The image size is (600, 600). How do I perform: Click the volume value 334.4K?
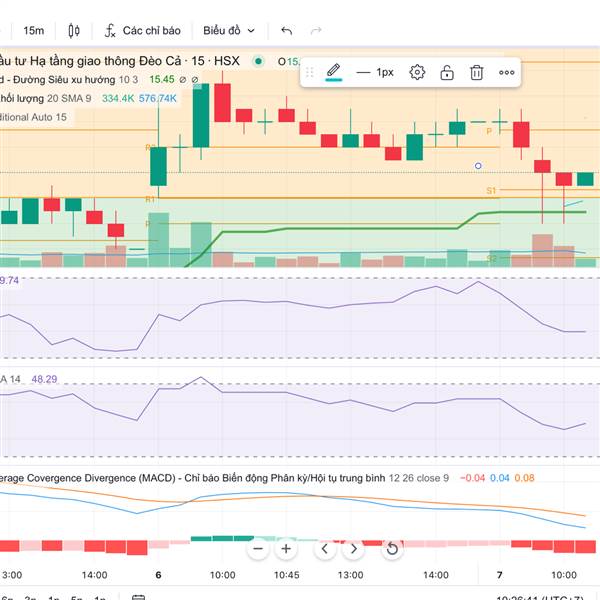118,98
